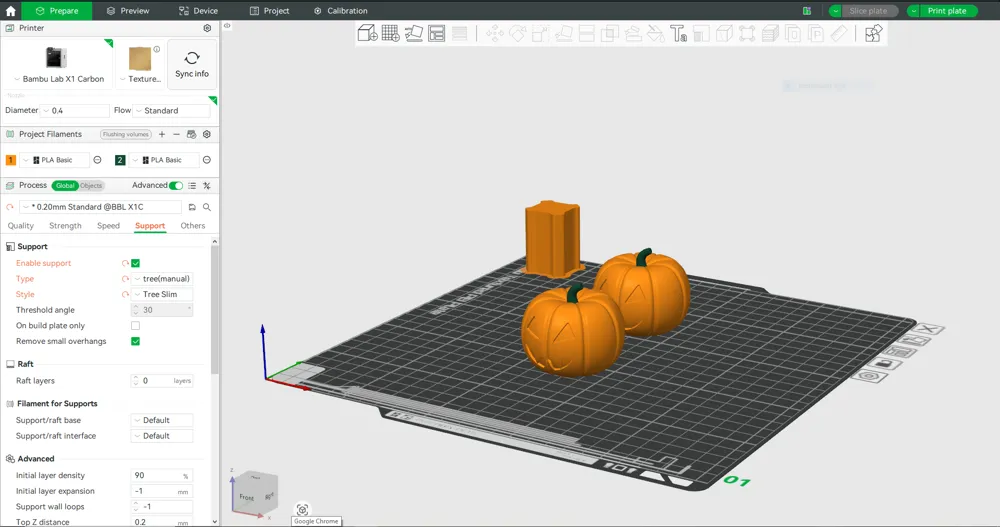Viewport: 1000px width, 527px height.
Task: Select the Text shape tool
Action: pyautogui.click(x=678, y=33)
